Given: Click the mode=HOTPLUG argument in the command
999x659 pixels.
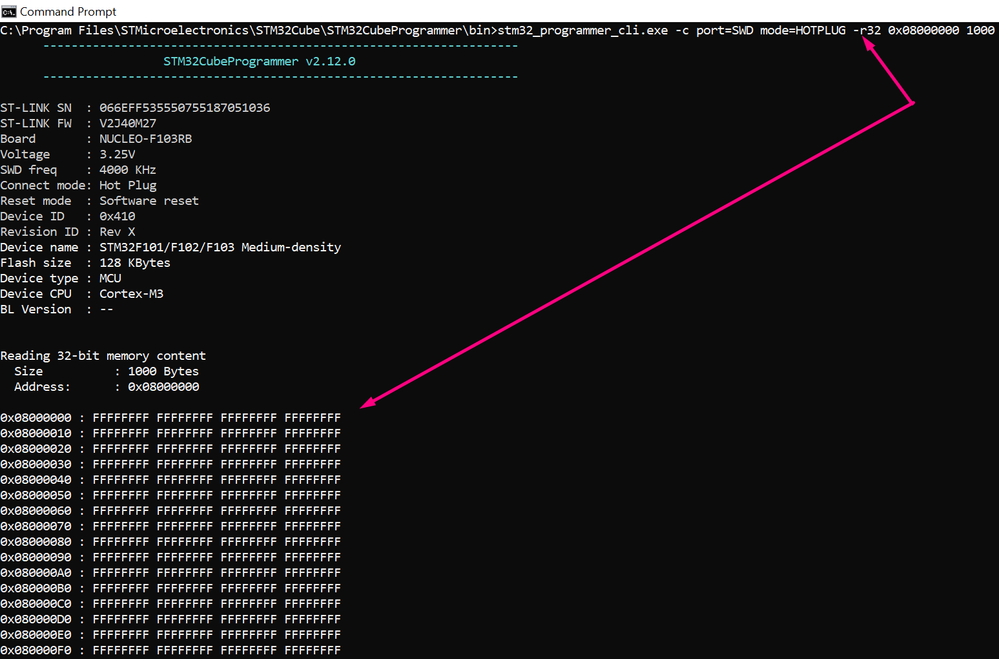Looking at the screenshot, I should 803,30.
